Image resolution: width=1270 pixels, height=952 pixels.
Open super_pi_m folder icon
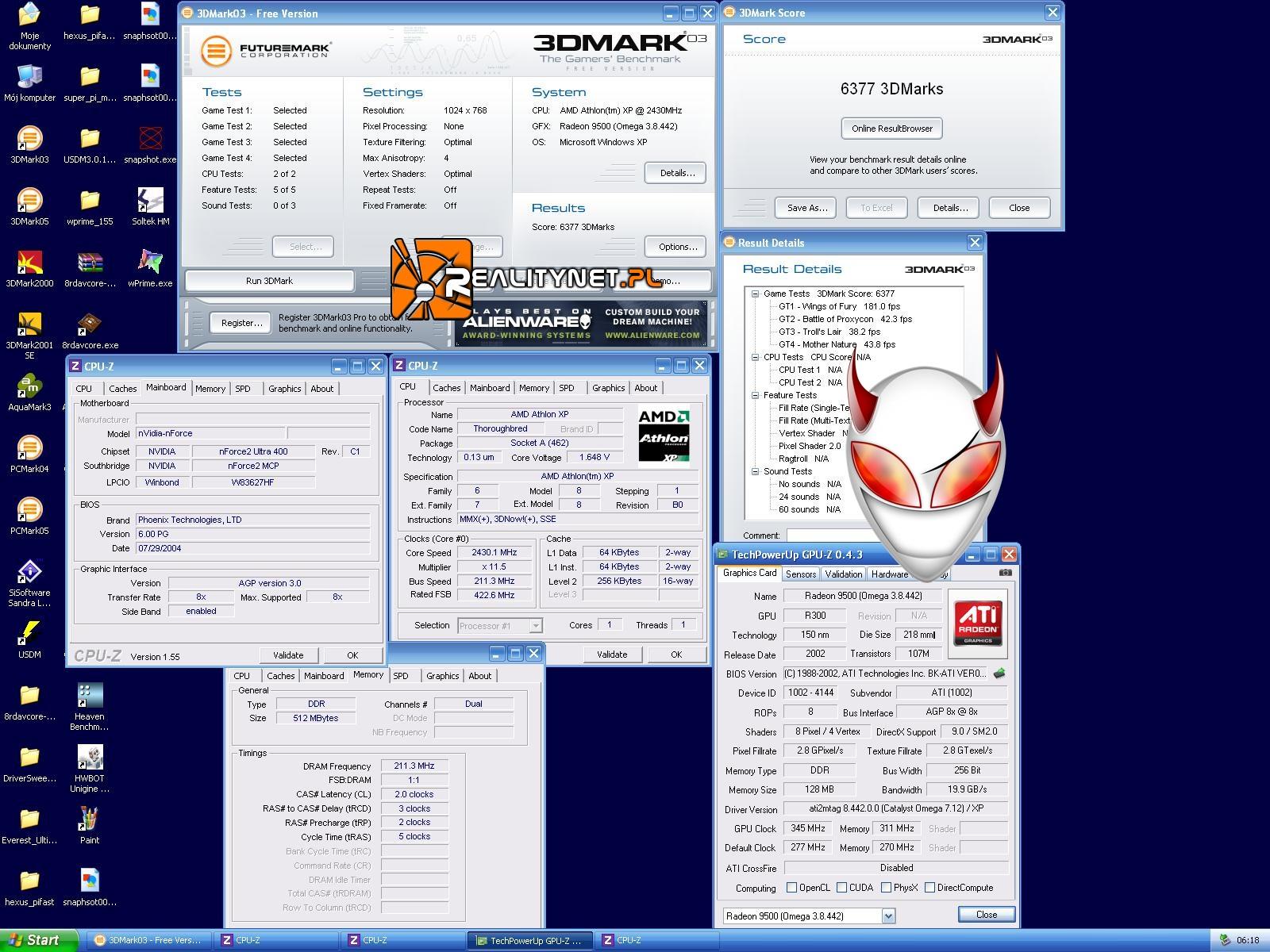pos(90,83)
